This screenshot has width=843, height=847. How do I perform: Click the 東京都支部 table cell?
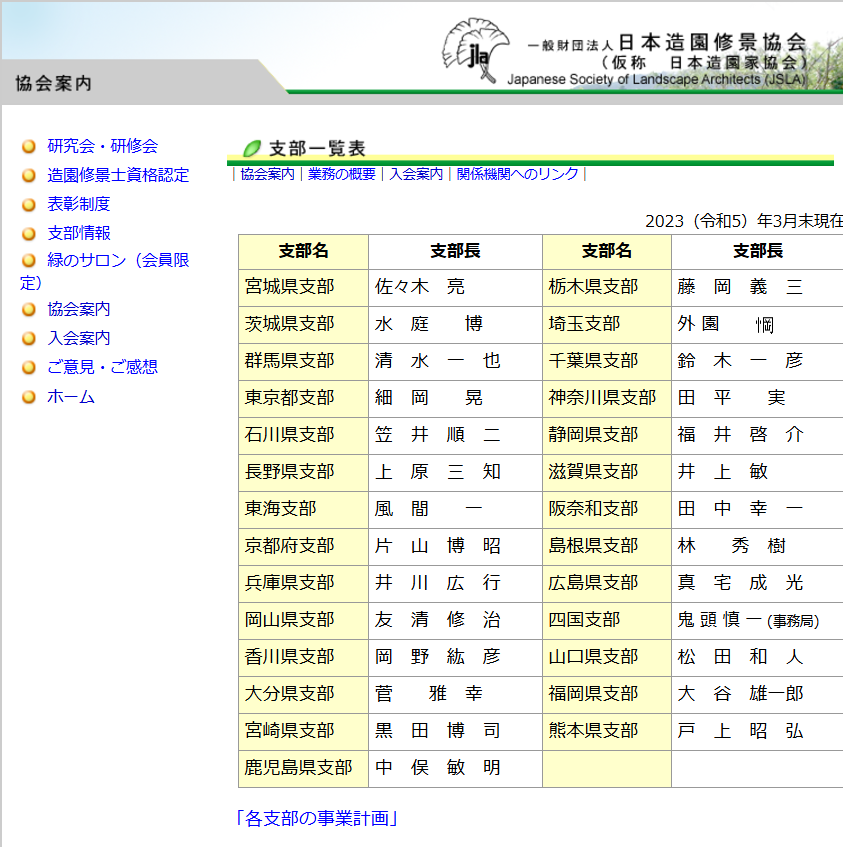pos(290,398)
